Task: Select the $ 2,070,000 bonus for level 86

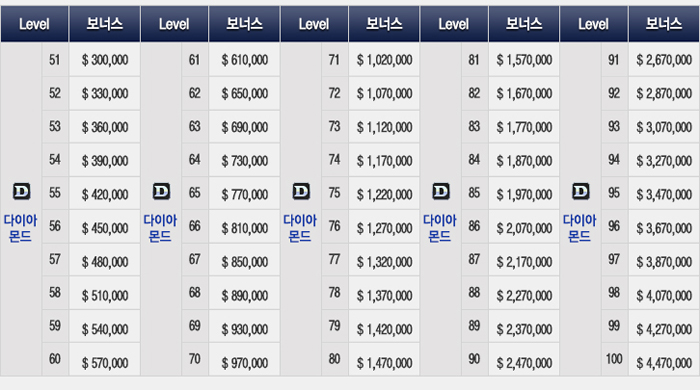Action: [x=524, y=228]
